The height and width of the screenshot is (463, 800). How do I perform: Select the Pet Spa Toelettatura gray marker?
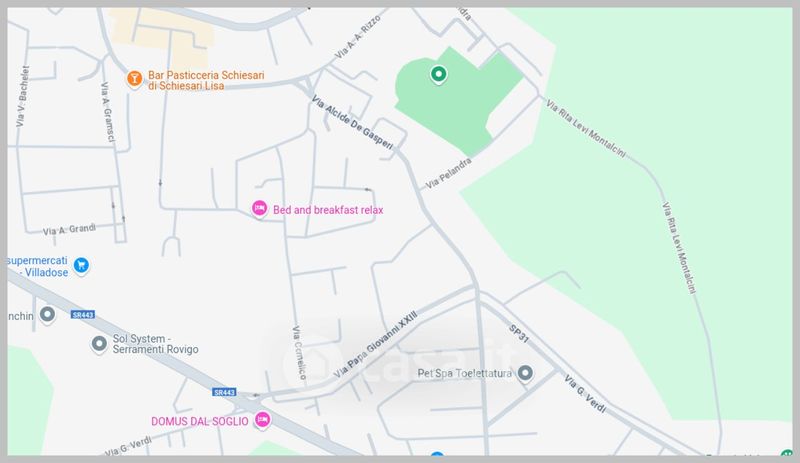click(x=525, y=373)
